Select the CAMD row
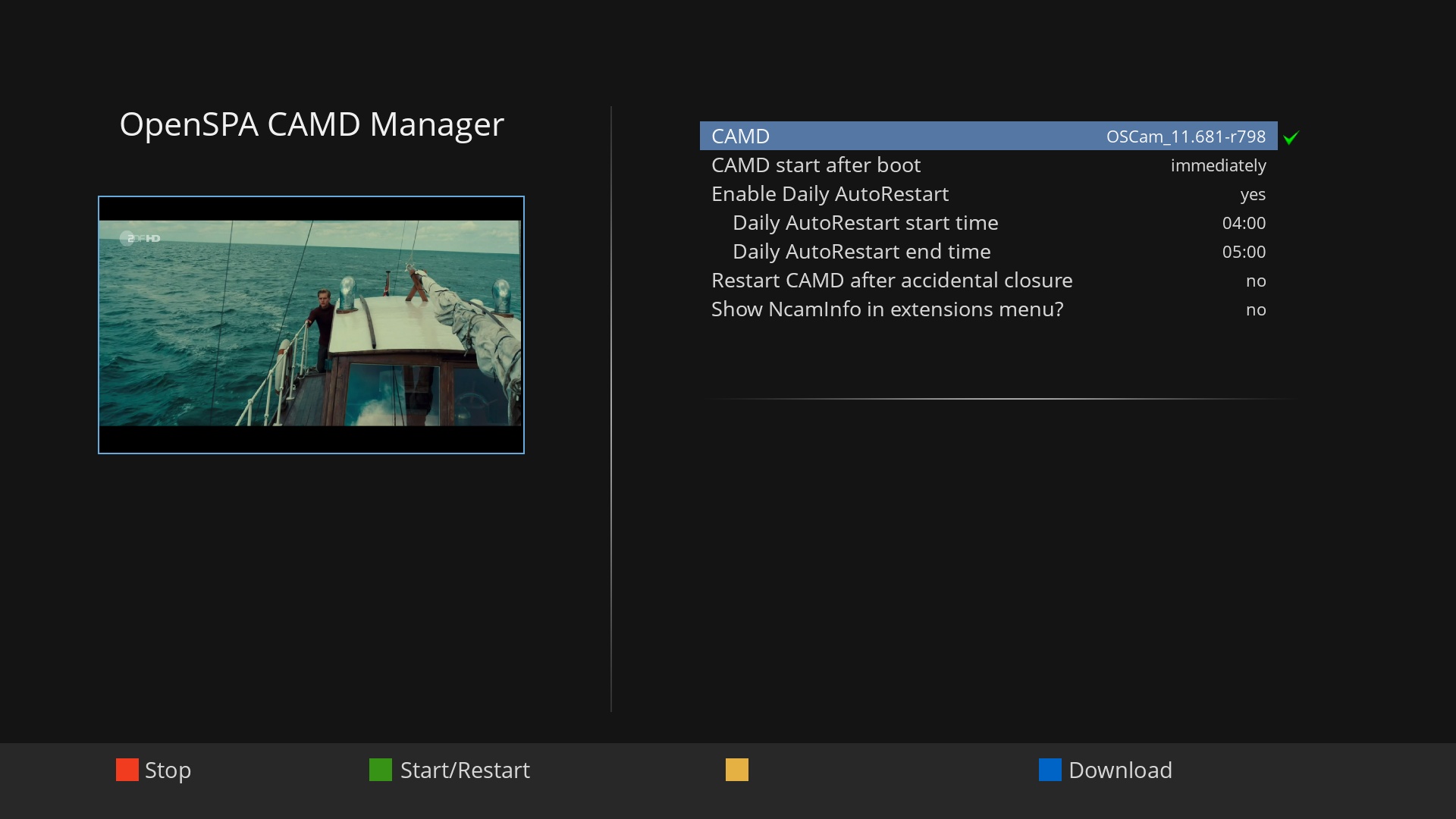The image size is (1456, 819). click(989, 136)
